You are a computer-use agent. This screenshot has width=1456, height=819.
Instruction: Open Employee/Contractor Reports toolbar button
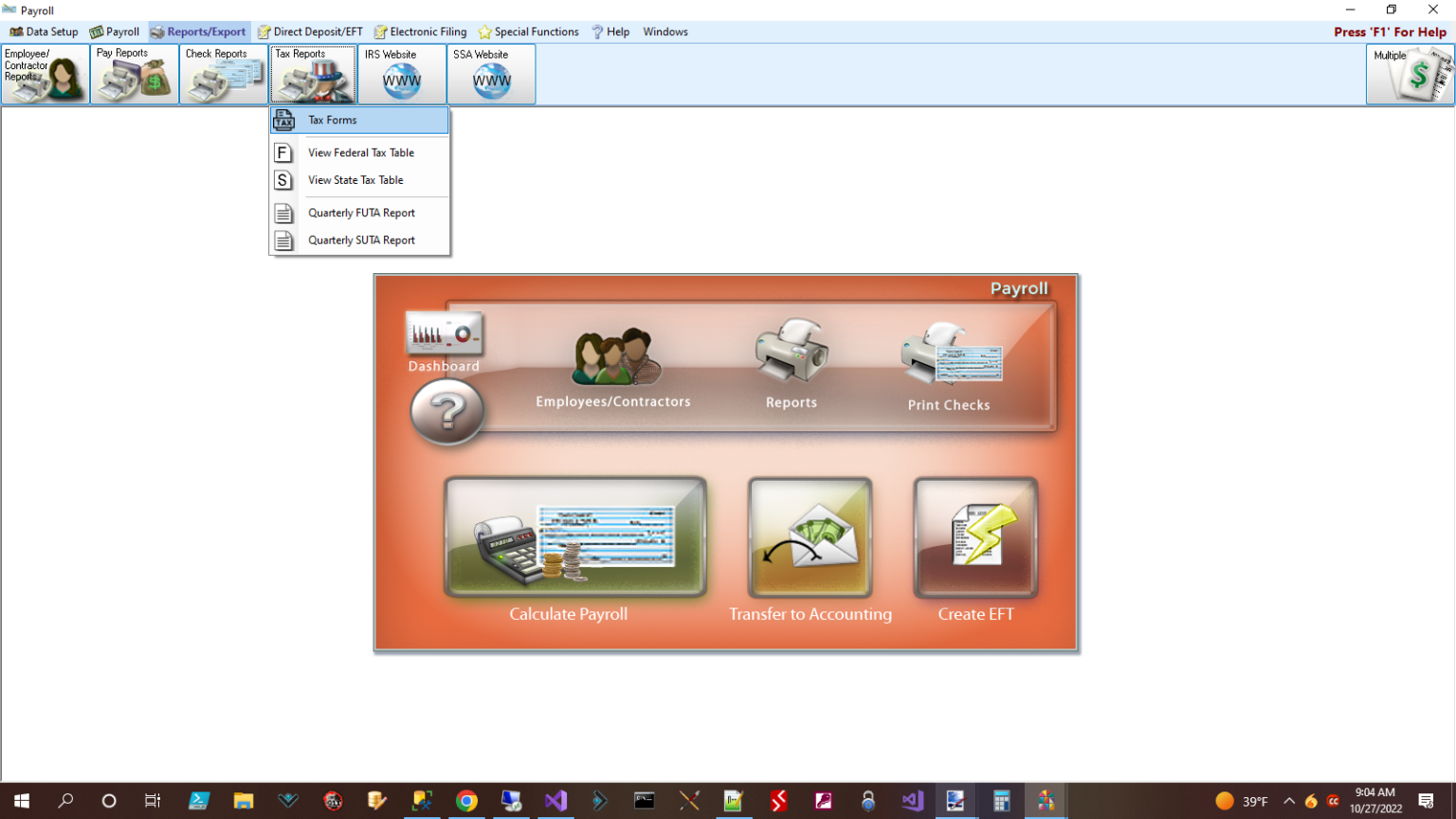[x=45, y=74]
